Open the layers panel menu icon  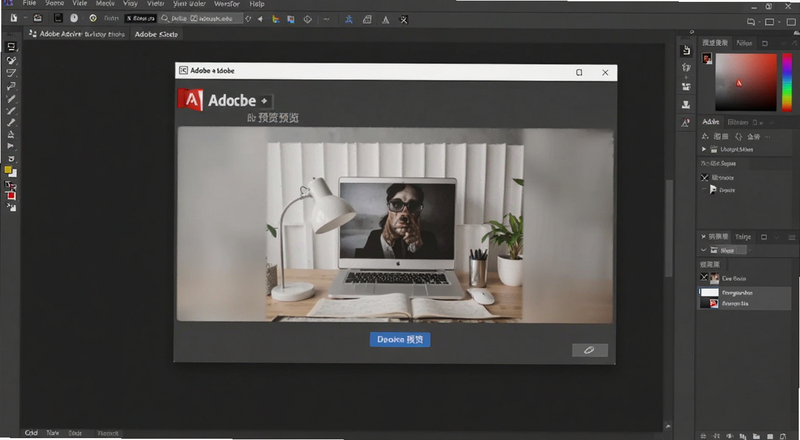(792, 237)
